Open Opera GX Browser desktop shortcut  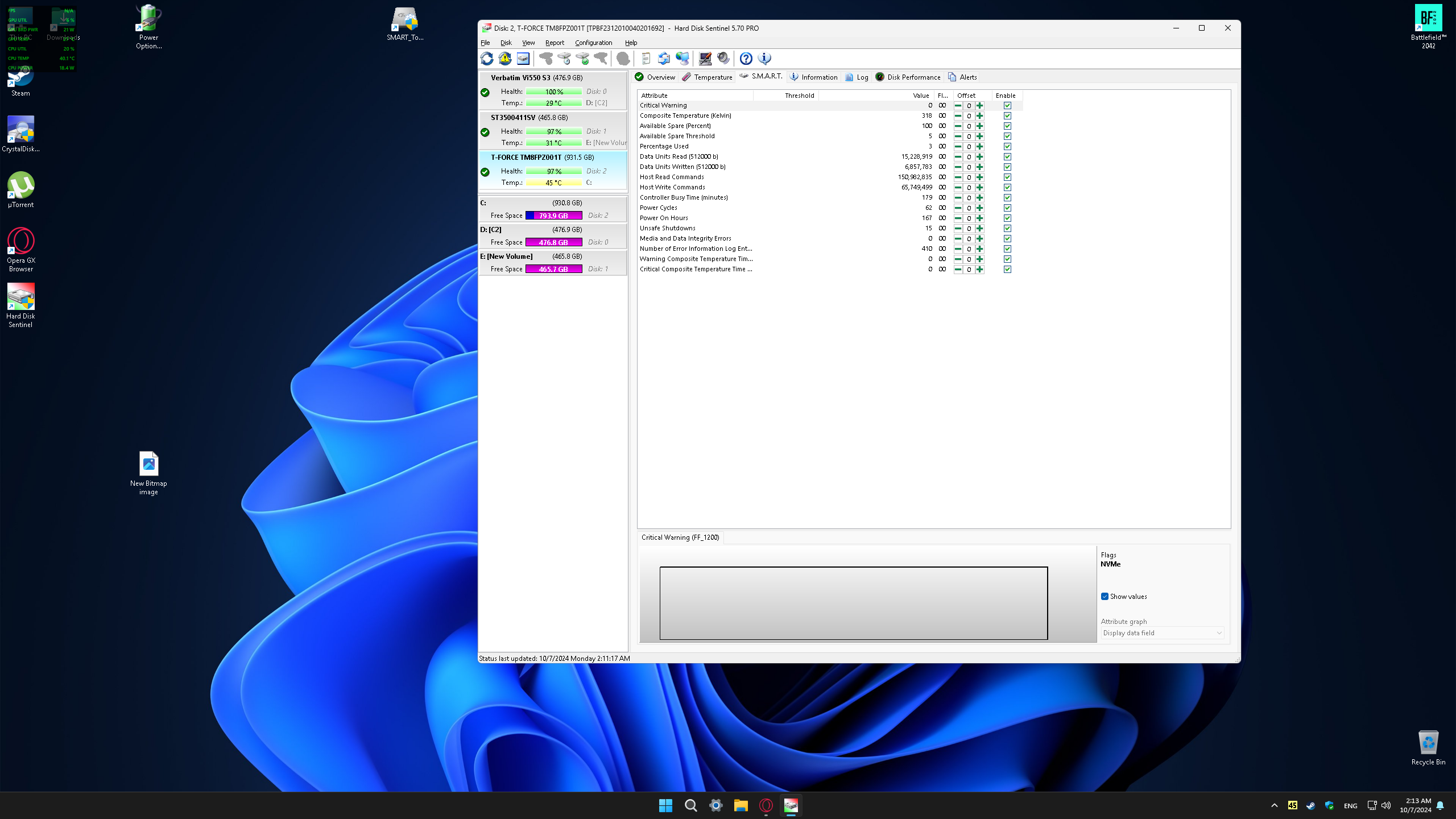click(x=20, y=250)
